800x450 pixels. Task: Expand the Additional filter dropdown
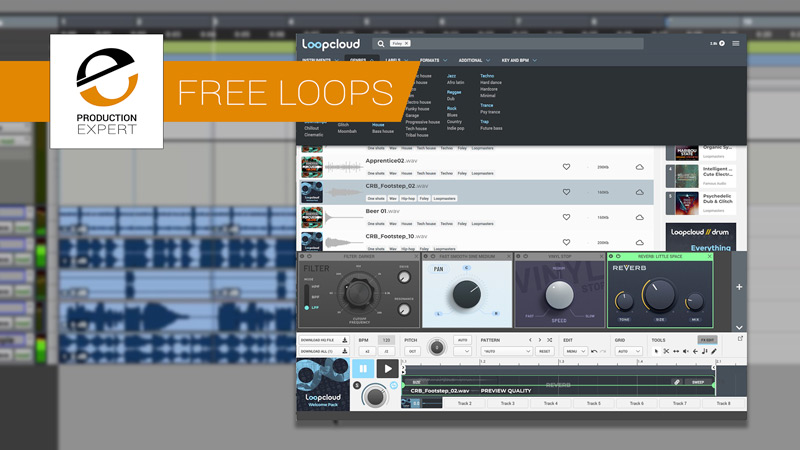point(474,60)
